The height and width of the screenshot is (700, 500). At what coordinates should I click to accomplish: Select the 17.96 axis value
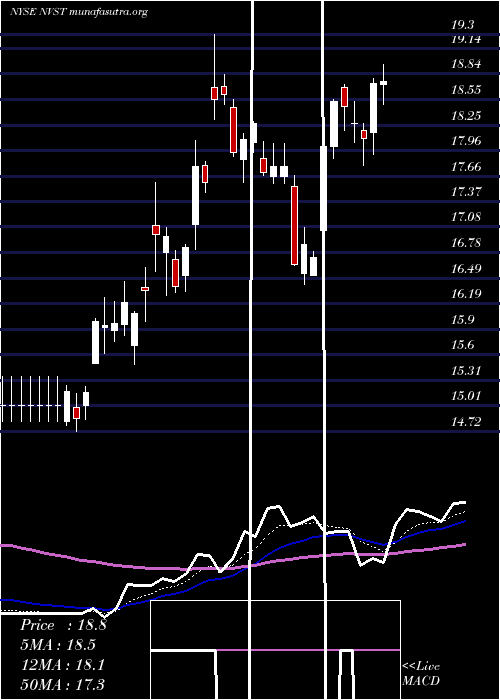click(x=466, y=141)
